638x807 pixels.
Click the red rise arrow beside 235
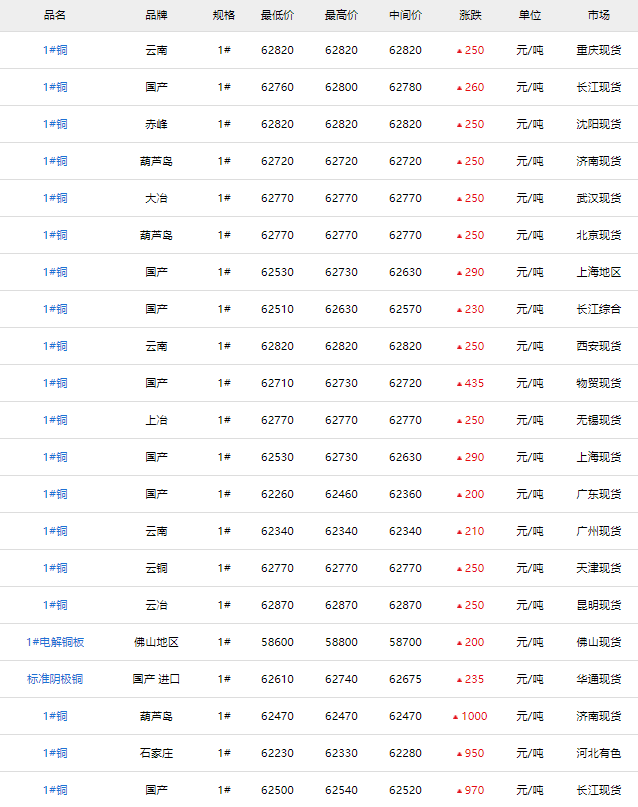(x=459, y=680)
